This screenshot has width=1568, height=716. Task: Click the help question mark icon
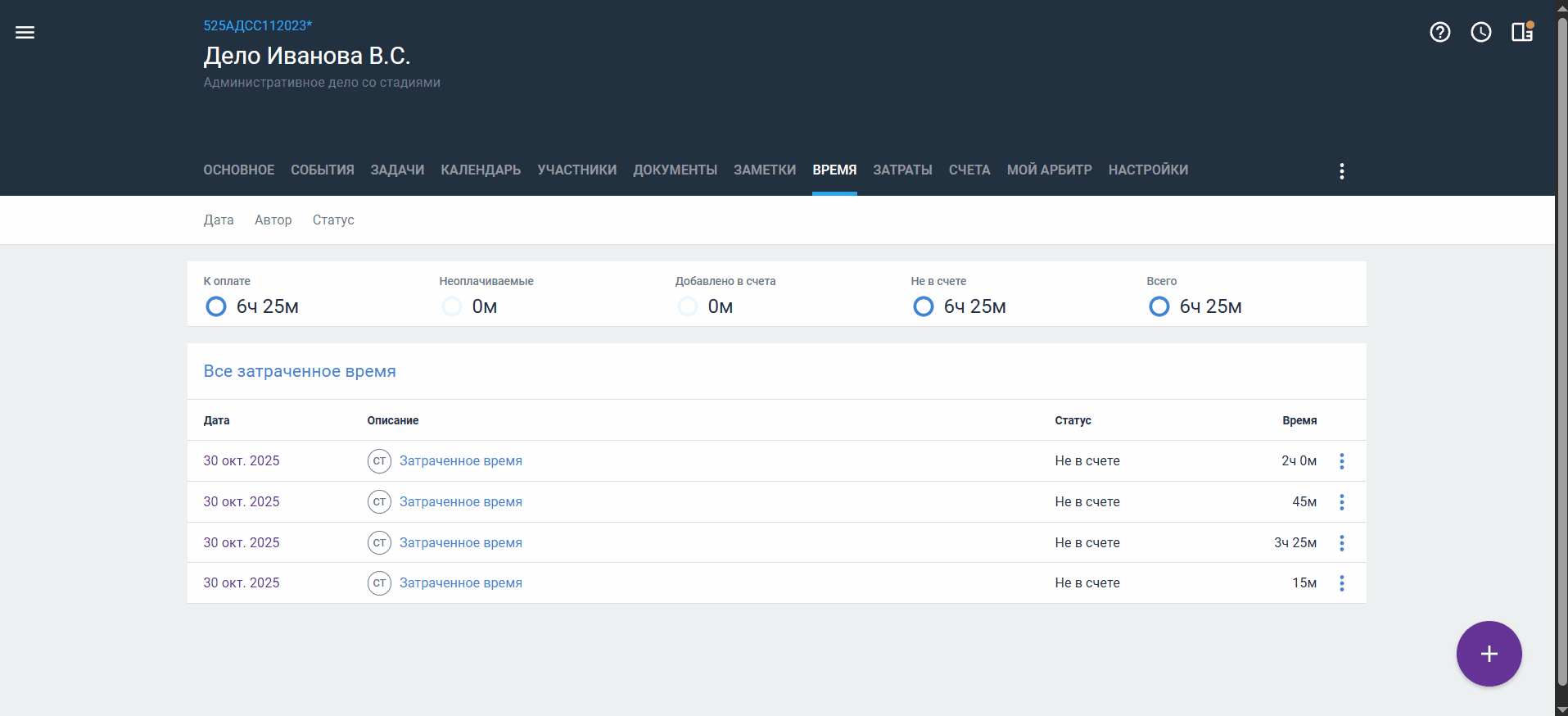(x=1439, y=32)
